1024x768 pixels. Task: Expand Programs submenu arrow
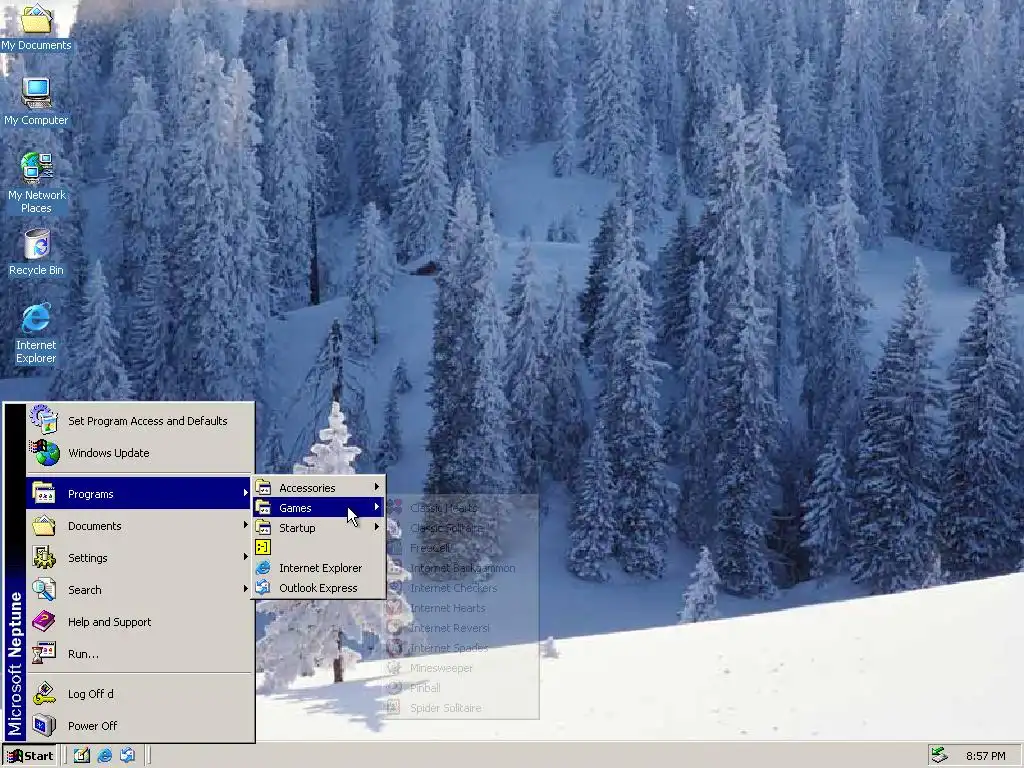[x=246, y=494]
